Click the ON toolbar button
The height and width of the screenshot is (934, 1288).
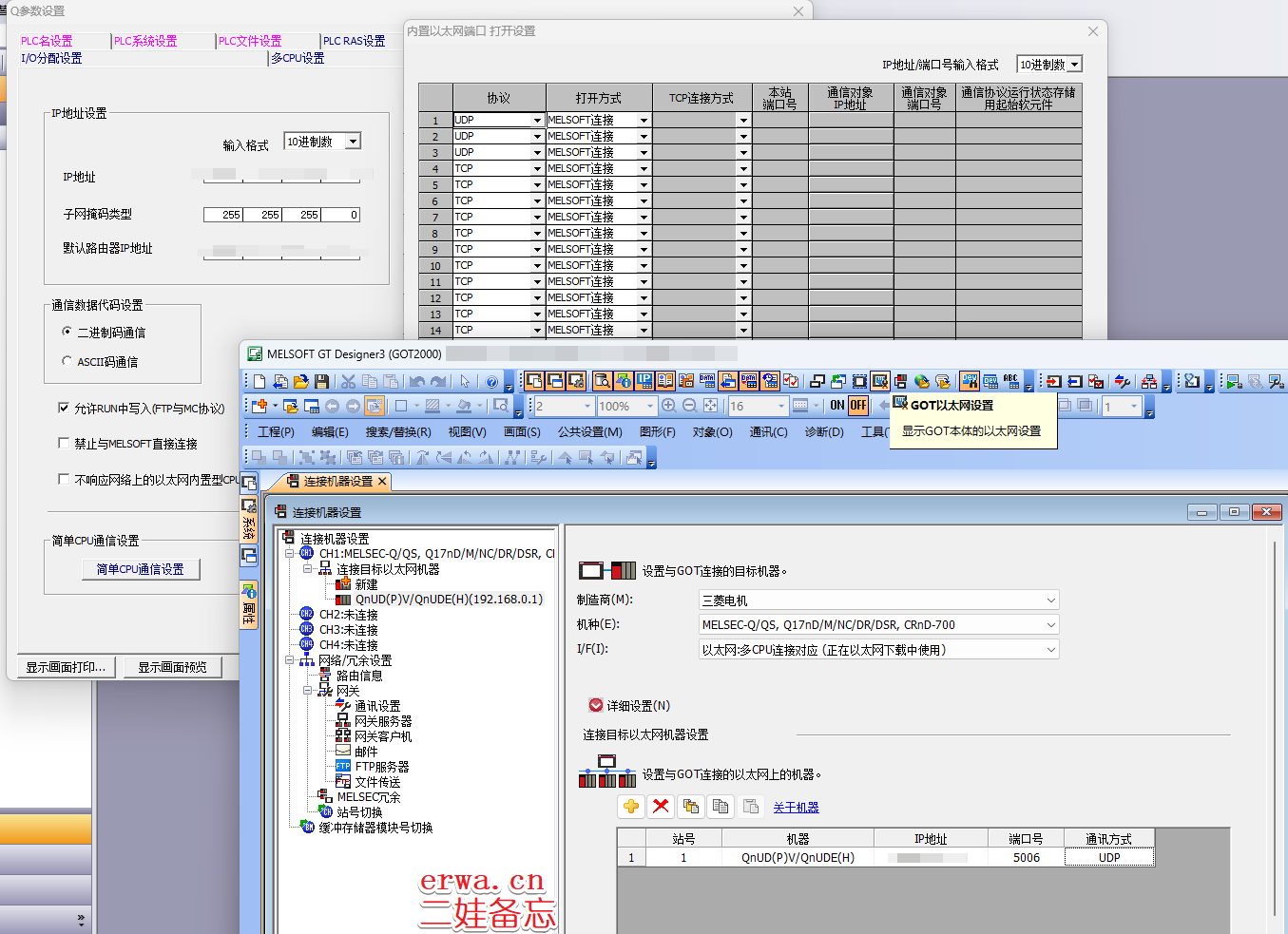(837, 406)
